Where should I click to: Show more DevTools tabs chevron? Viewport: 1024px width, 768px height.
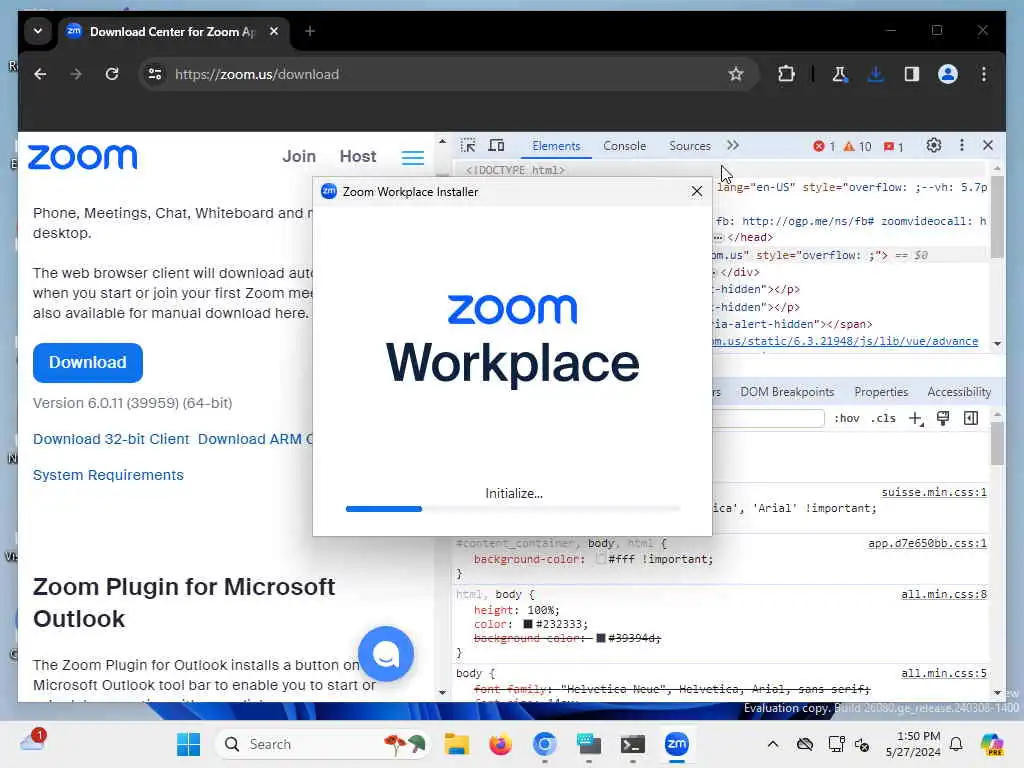(x=733, y=146)
